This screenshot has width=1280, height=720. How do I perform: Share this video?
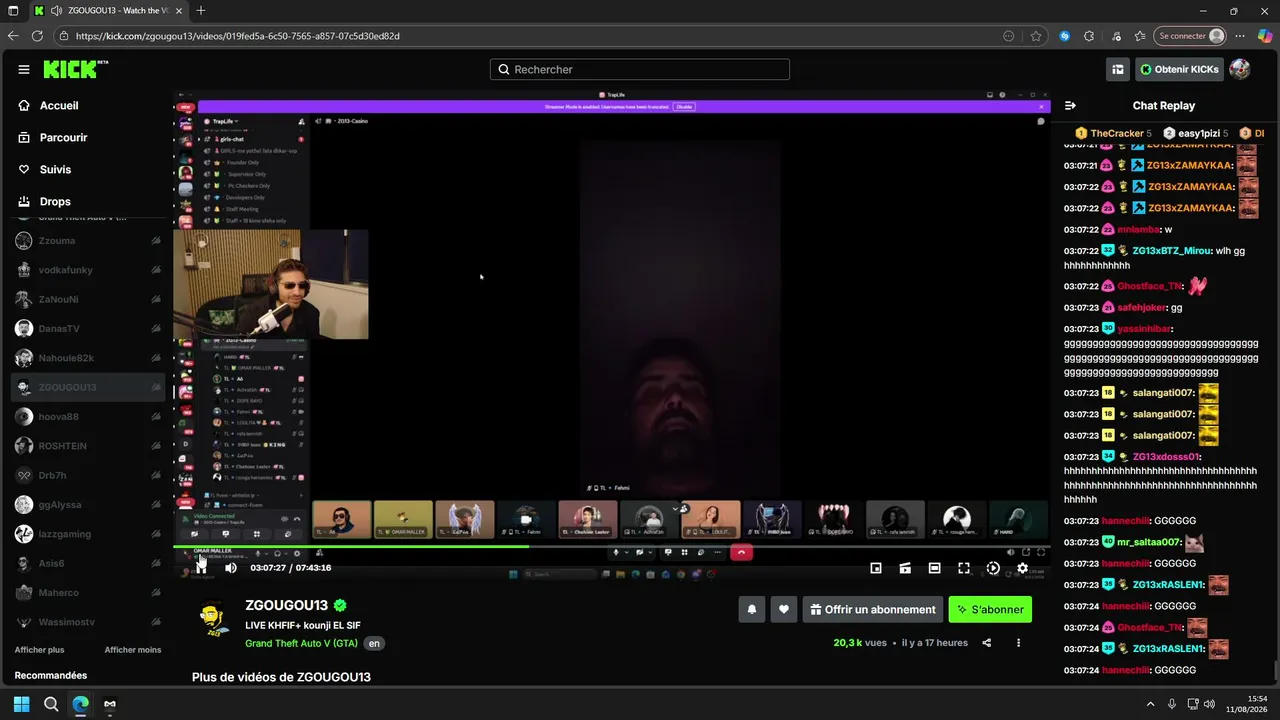987,643
